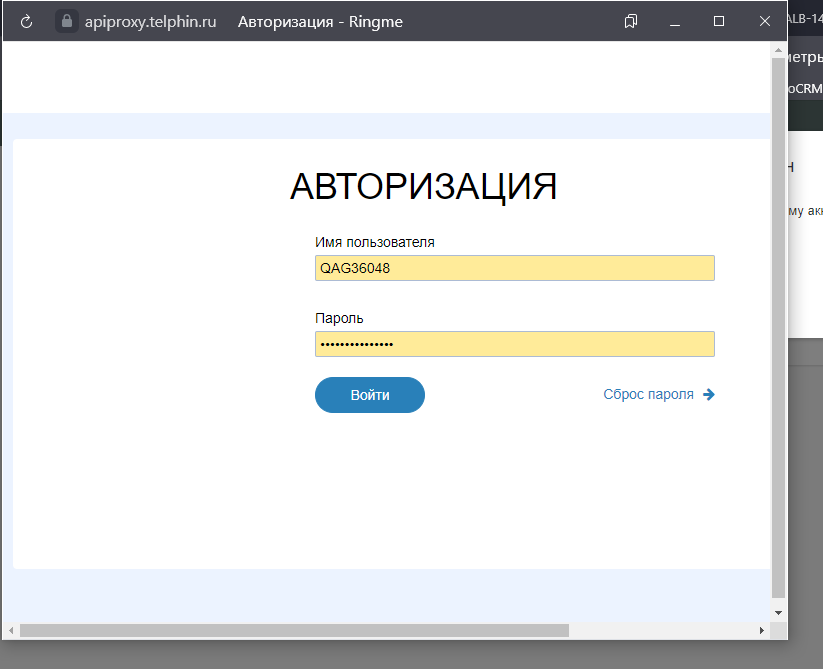The image size is (823, 669).
Task: Close the Ringme authorization popup
Action: pyautogui.click(x=765, y=21)
